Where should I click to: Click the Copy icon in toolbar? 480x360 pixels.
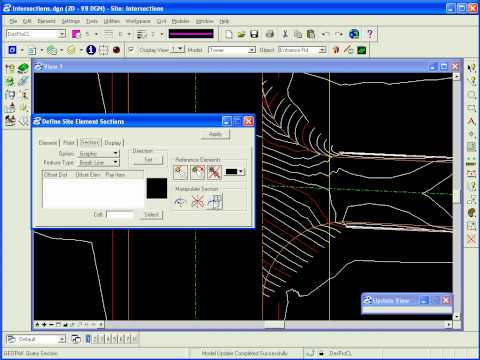coord(298,34)
